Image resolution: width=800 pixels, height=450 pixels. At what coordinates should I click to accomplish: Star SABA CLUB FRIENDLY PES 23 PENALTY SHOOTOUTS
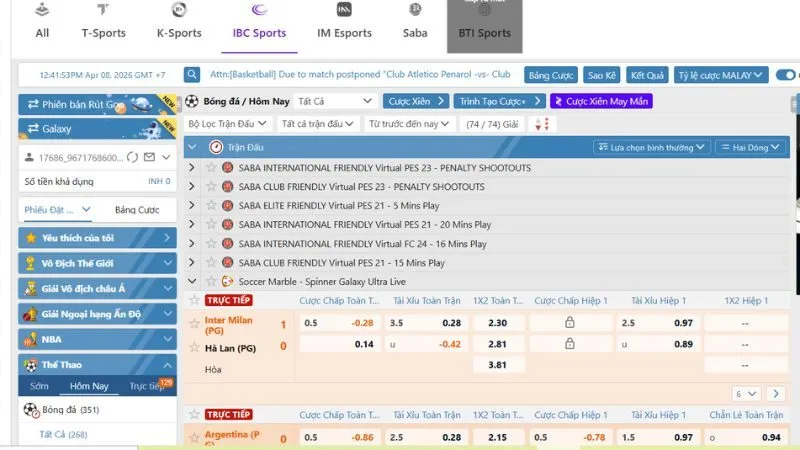[x=211, y=186]
